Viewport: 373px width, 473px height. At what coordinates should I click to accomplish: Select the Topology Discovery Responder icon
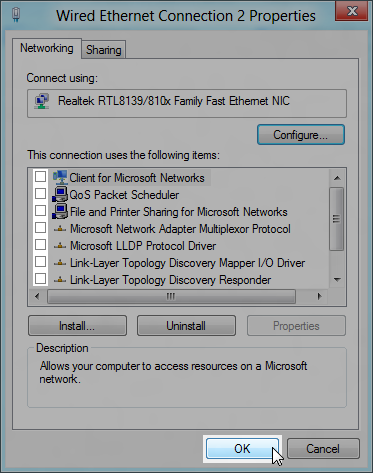coord(60,280)
